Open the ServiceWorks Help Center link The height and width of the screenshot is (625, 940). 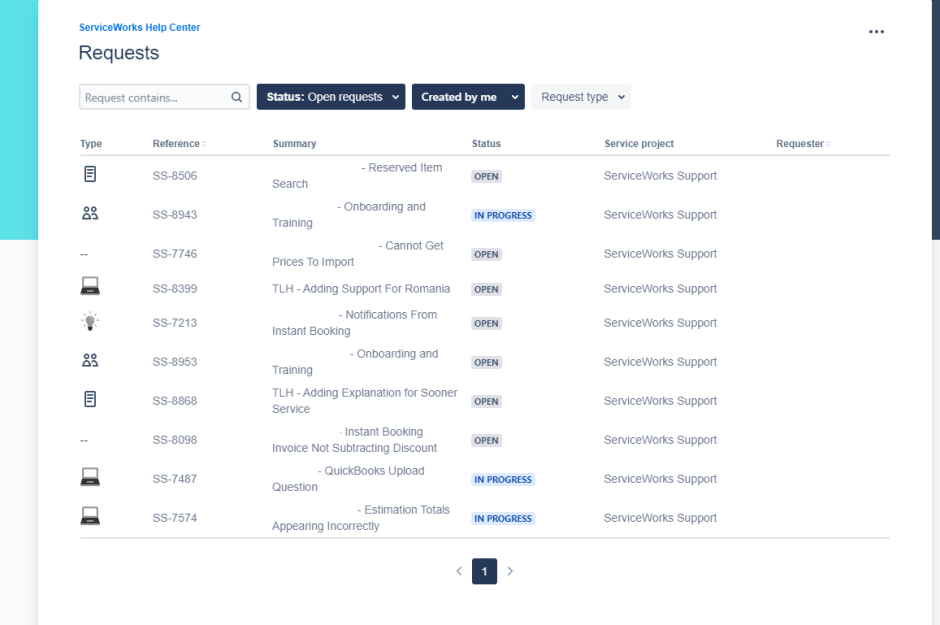(x=140, y=28)
